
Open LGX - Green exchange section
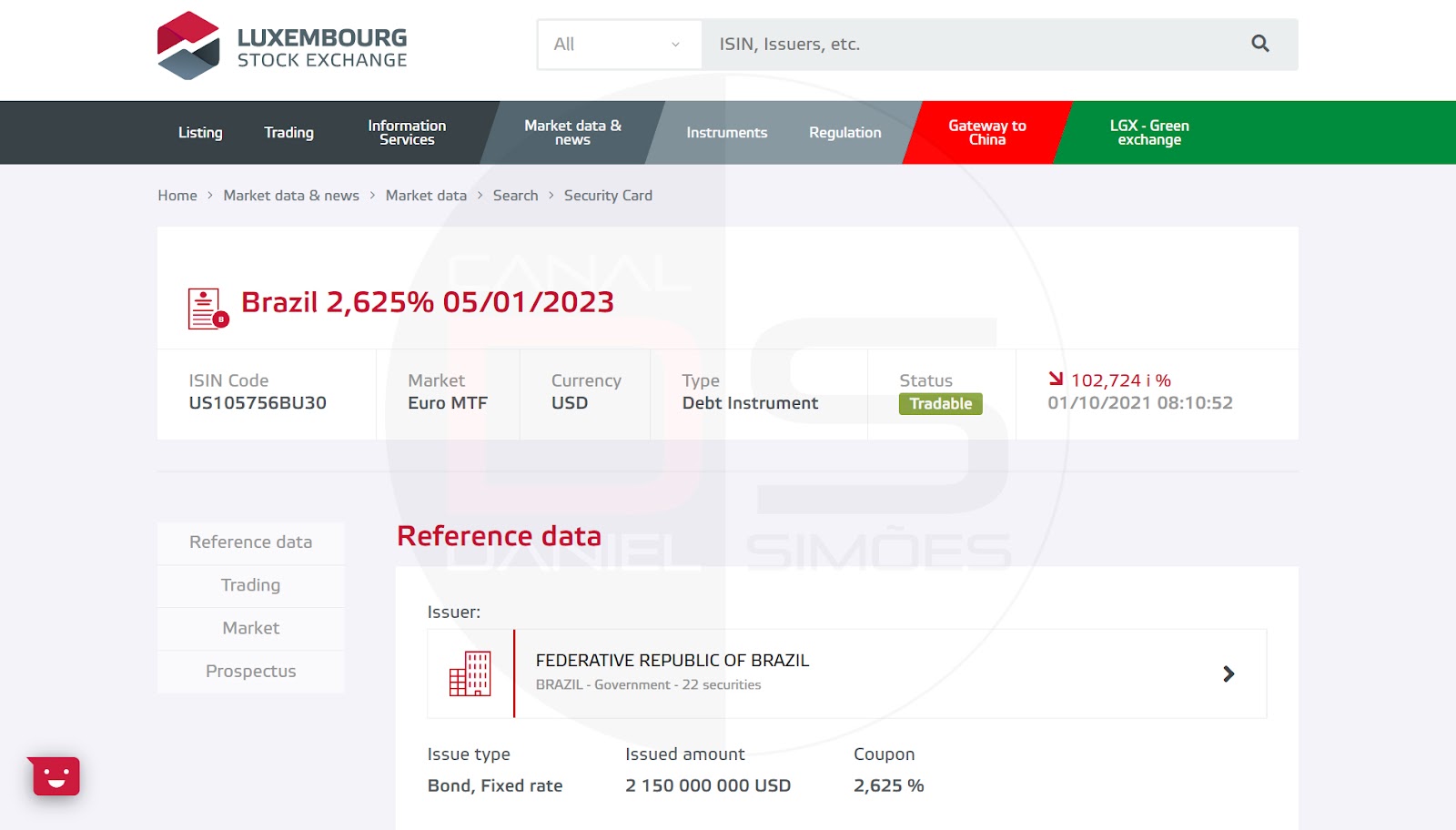pyautogui.click(x=1149, y=133)
